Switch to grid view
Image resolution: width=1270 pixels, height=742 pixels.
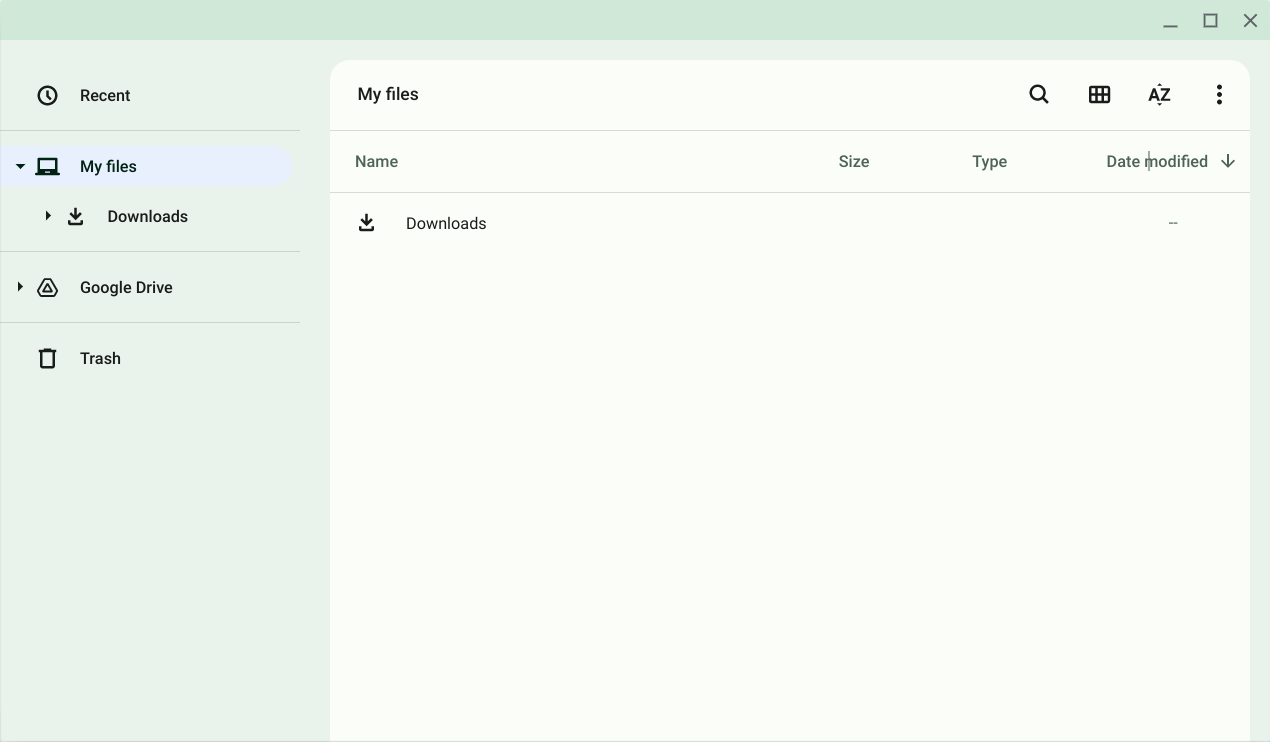(x=1100, y=94)
